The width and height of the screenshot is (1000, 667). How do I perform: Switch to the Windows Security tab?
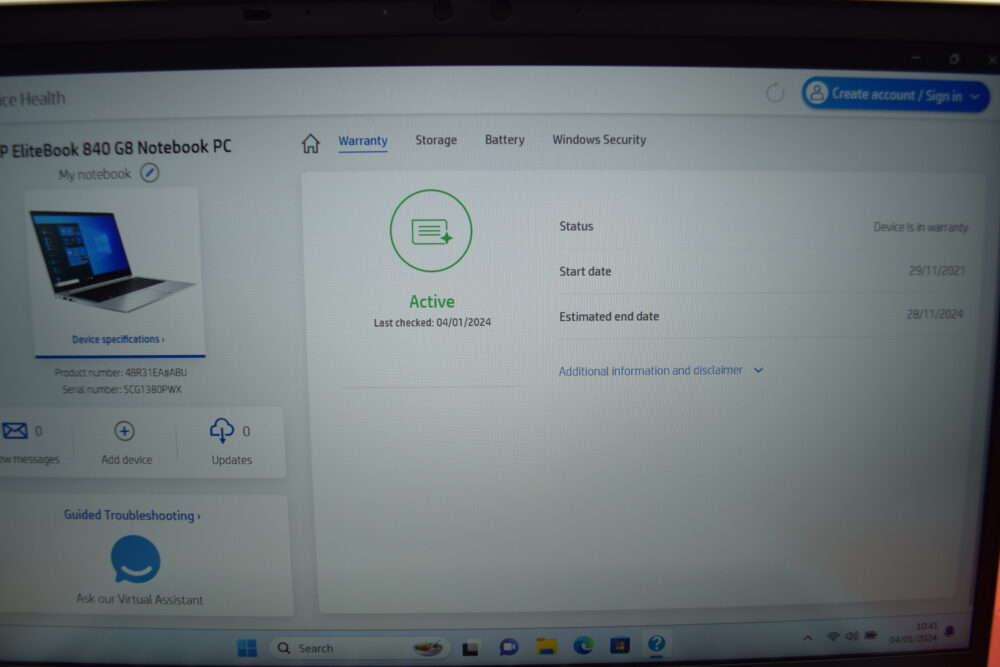[x=599, y=140]
